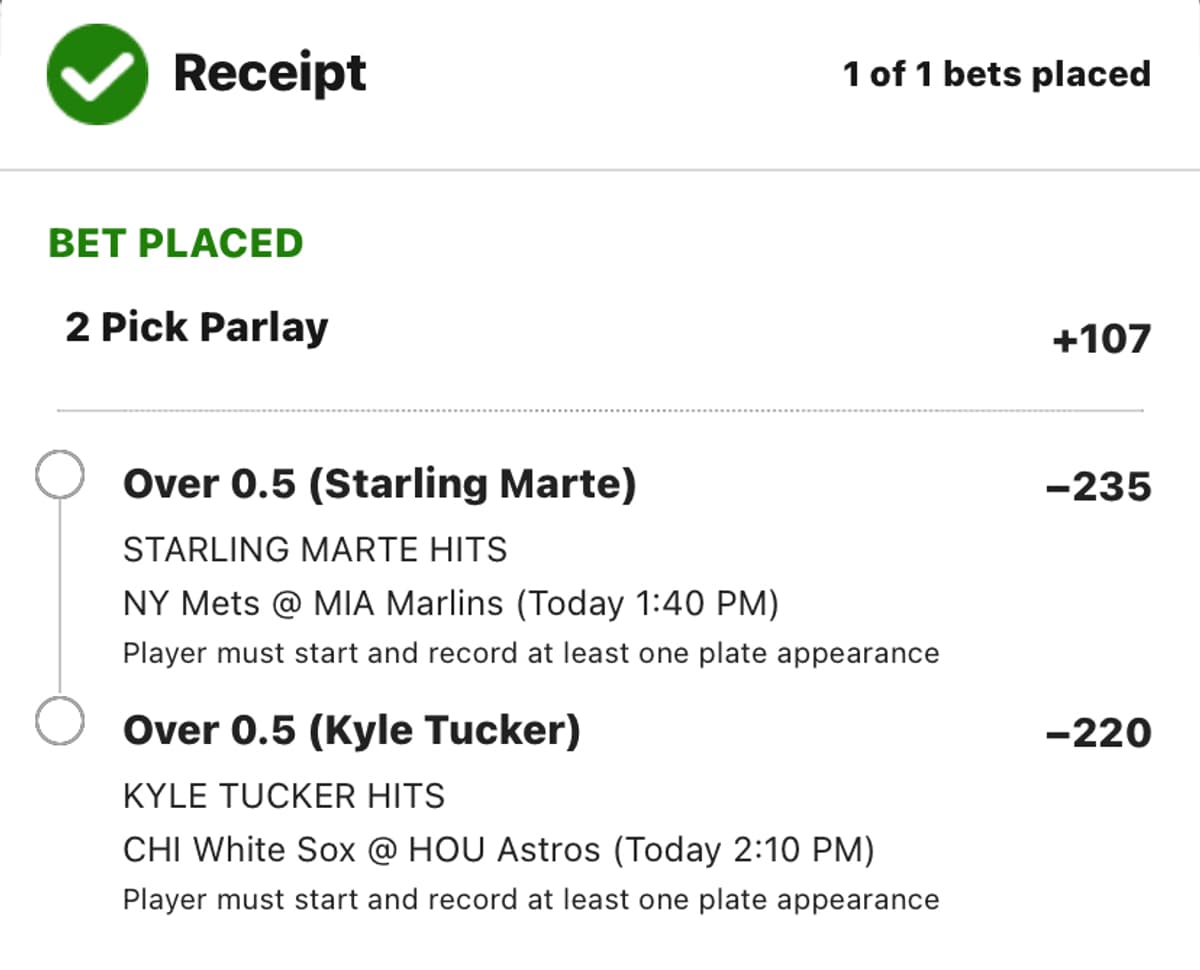Select the BET PLACED section label

175,241
